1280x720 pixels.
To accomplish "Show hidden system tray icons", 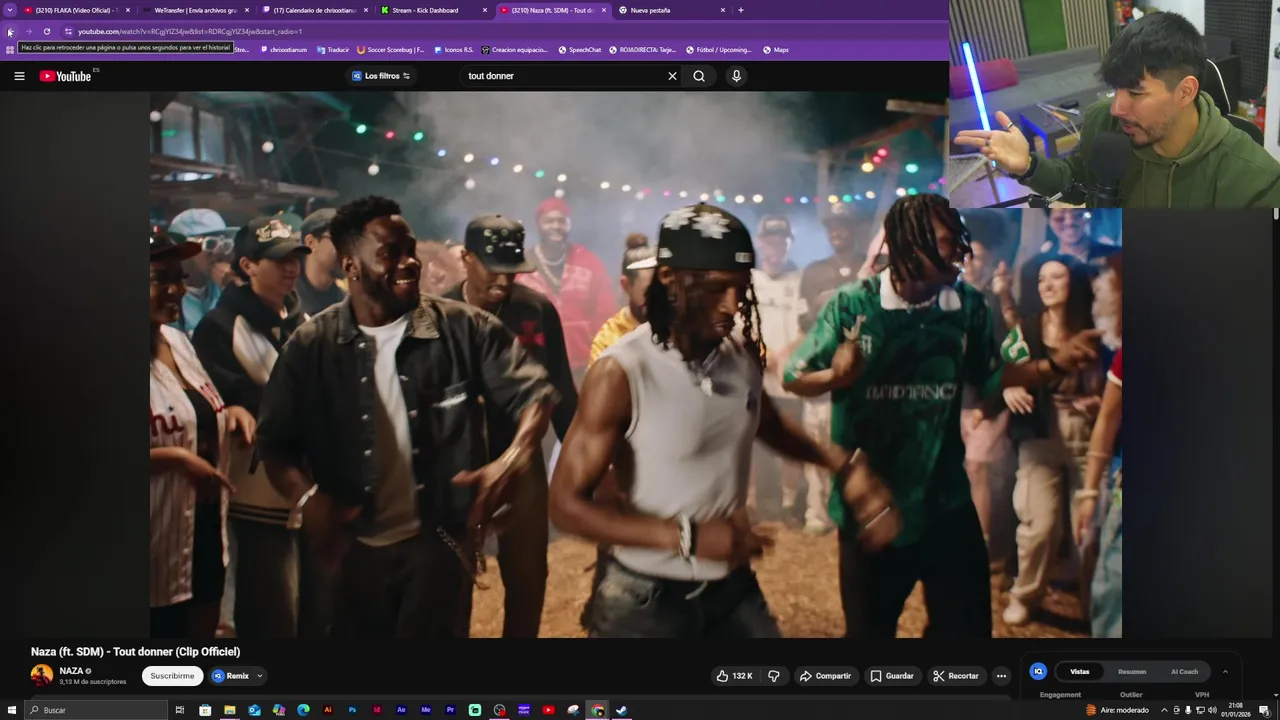I will click(1164, 710).
